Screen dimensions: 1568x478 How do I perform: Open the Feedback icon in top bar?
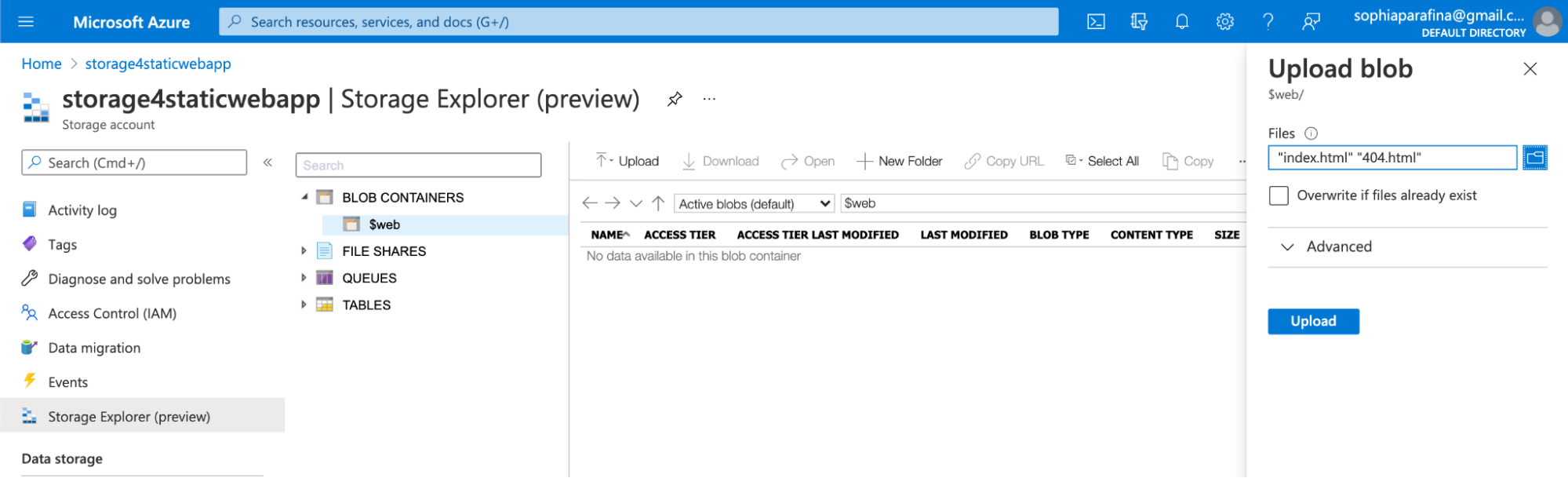(1311, 22)
